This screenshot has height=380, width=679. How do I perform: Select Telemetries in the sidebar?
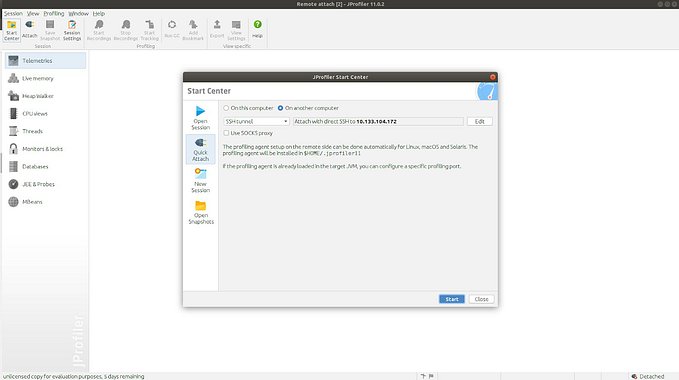click(45, 61)
